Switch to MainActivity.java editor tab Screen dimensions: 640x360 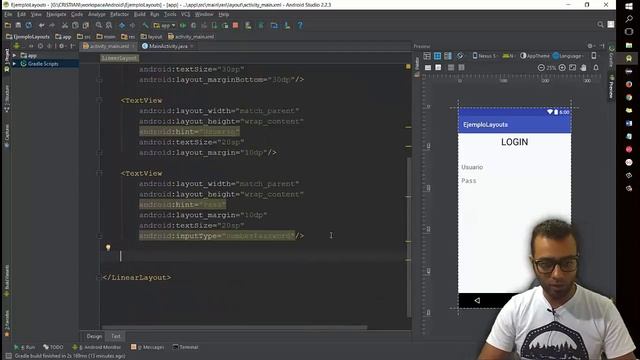tap(168, 46)
